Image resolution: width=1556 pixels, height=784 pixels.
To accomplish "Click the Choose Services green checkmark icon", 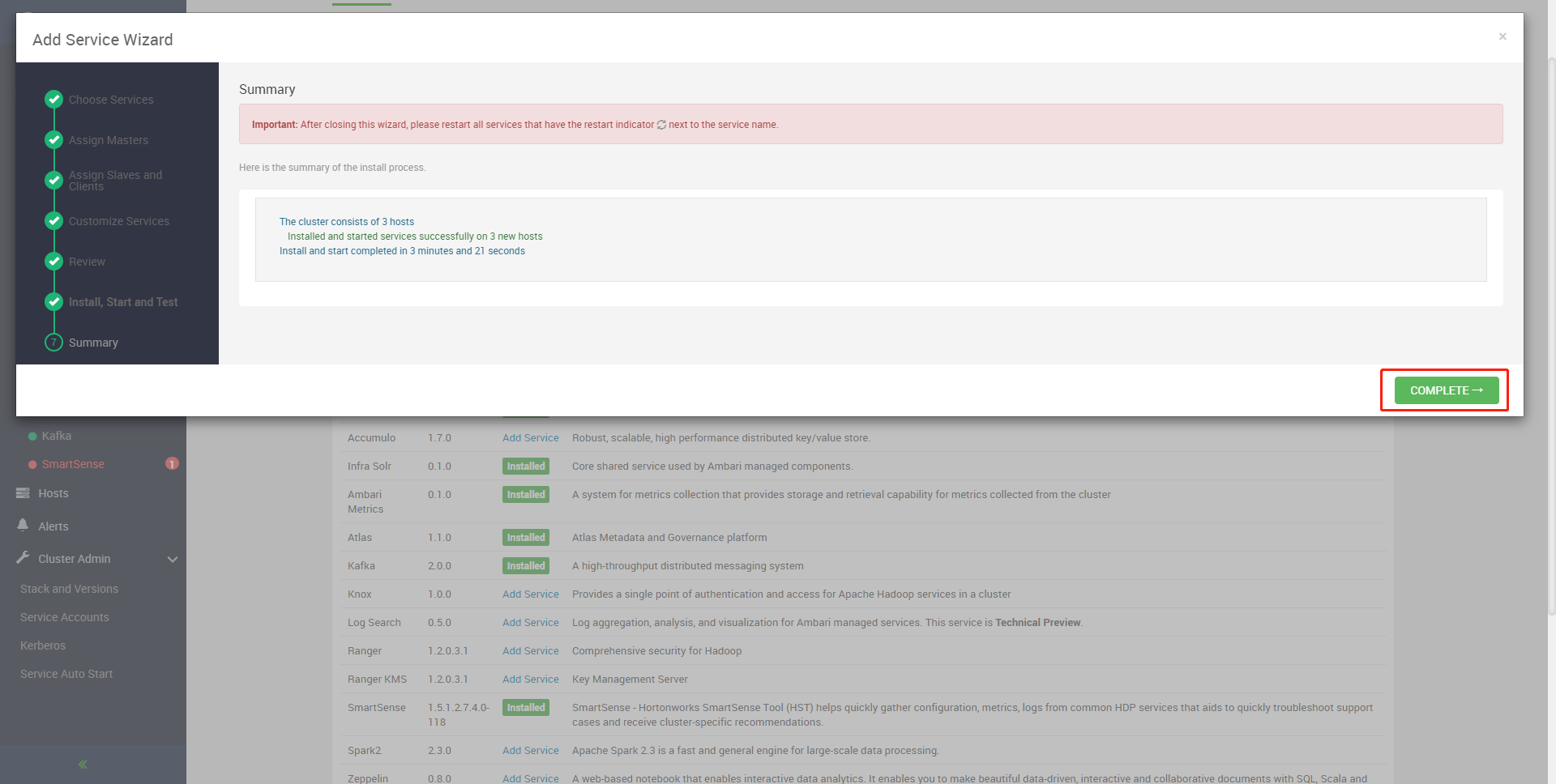I will pyautogui.click(x=53, y=99).
